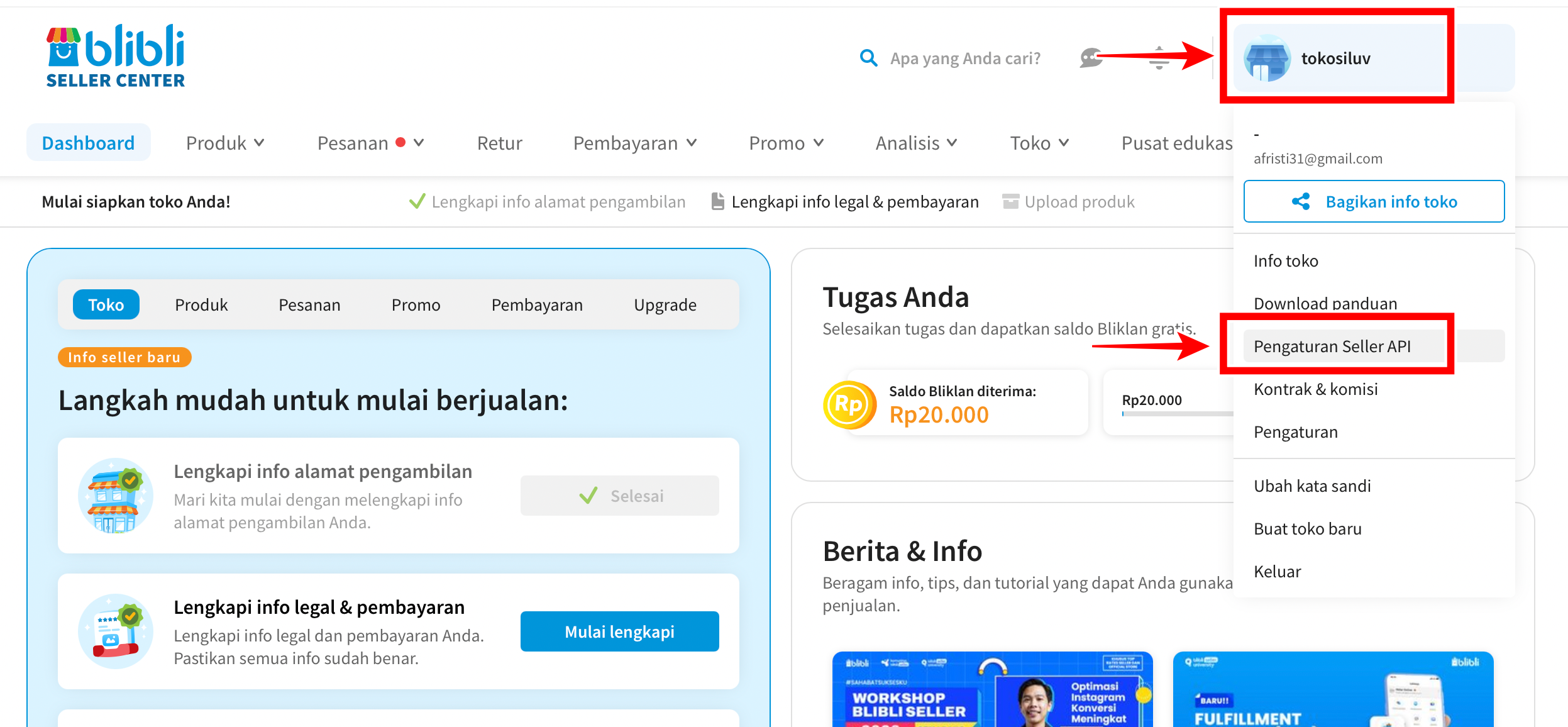Switch to the Upgrade tab

tap(665, 305)
